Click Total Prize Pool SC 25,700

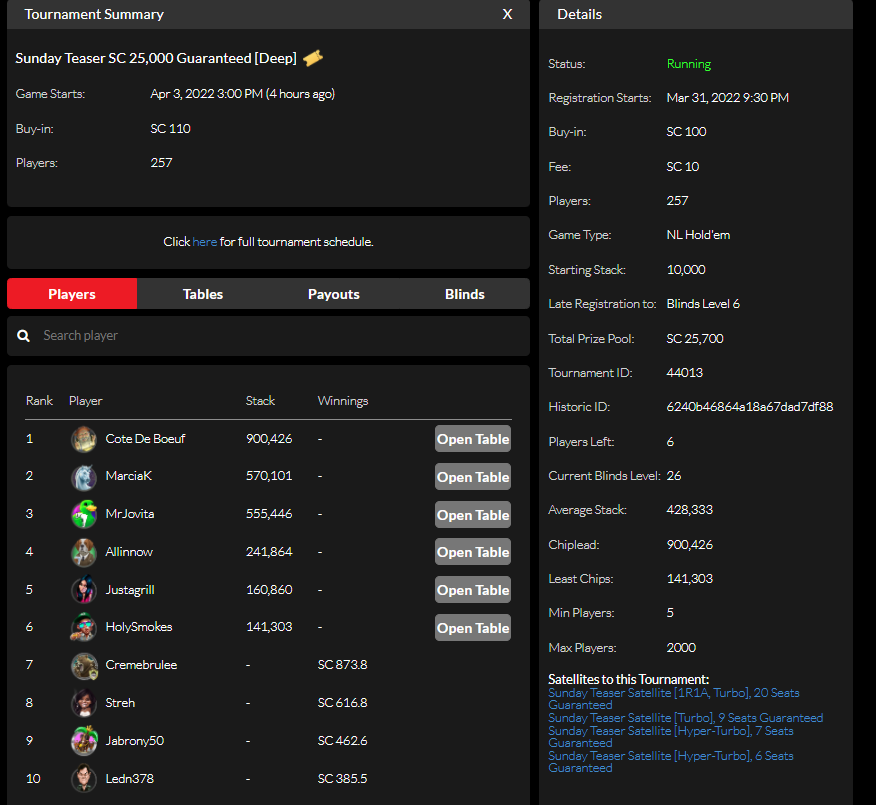point(694,339)
